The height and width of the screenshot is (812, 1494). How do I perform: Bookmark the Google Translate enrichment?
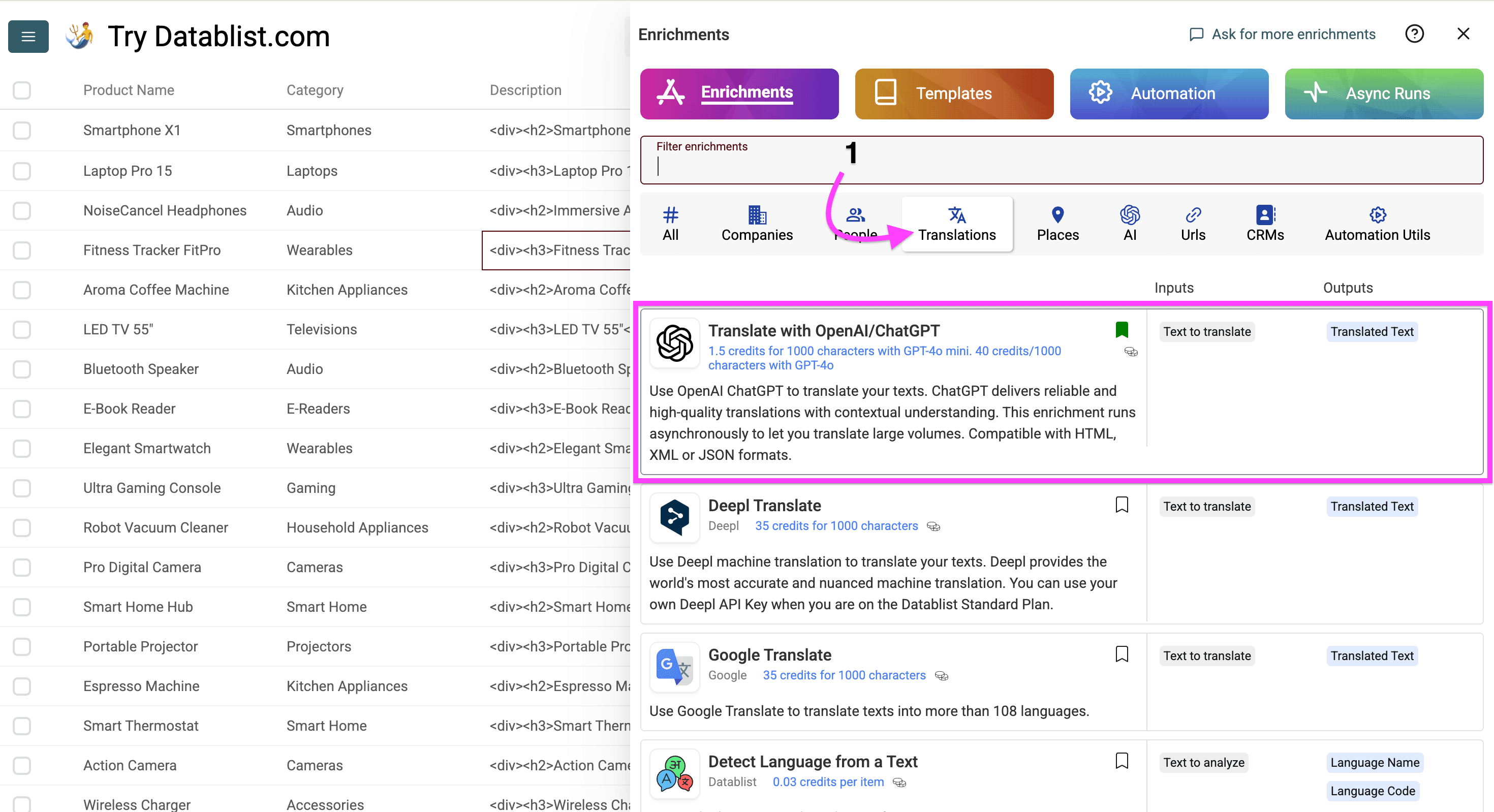pyautogui.click(x=1121, y=654)
